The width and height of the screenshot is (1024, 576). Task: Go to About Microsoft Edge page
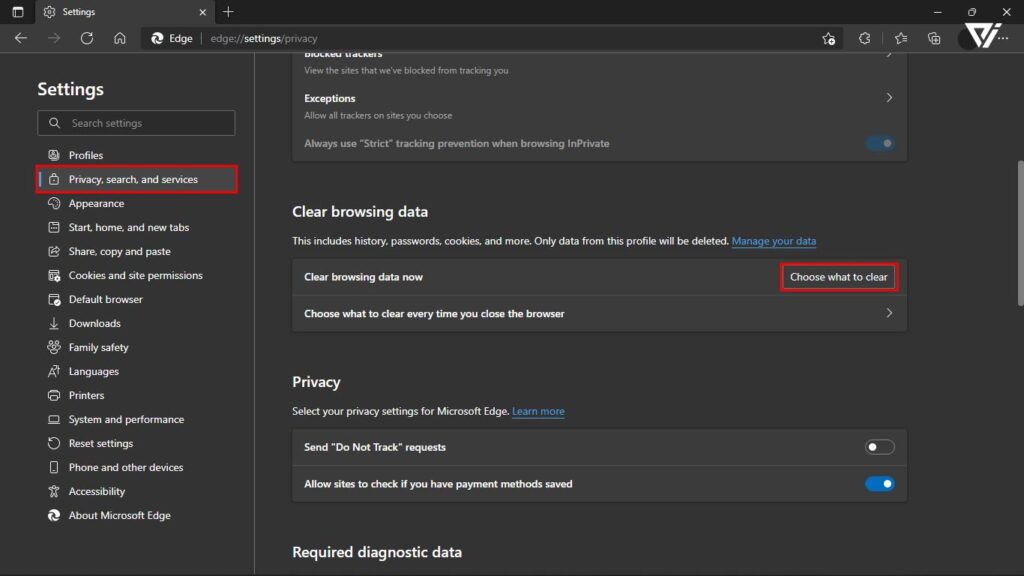(x=120, y=515)
